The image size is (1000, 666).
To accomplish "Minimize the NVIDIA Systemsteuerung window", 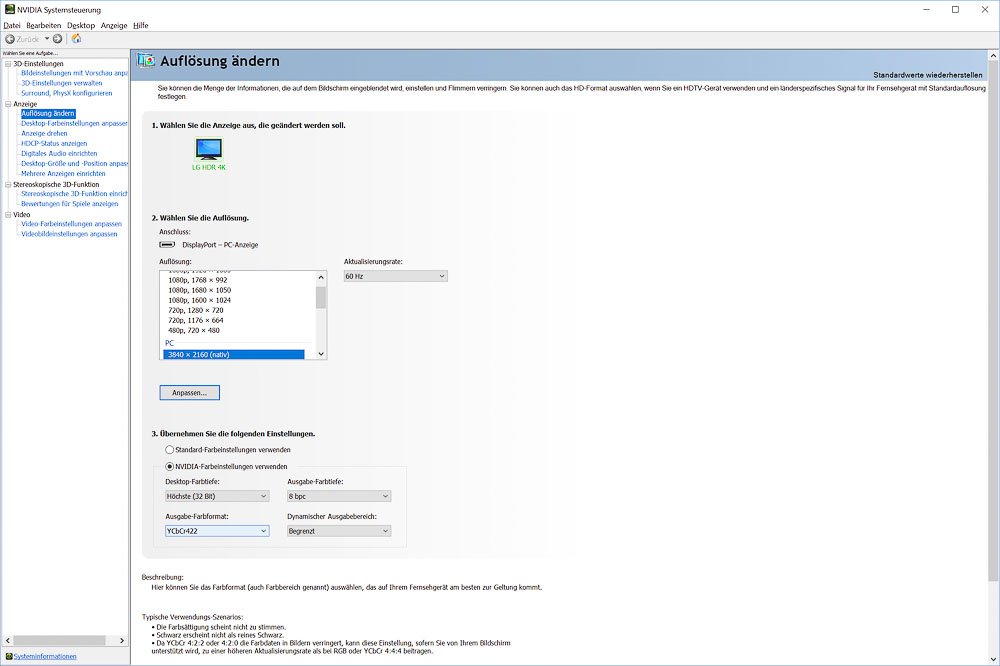I will tap(926, 10).
